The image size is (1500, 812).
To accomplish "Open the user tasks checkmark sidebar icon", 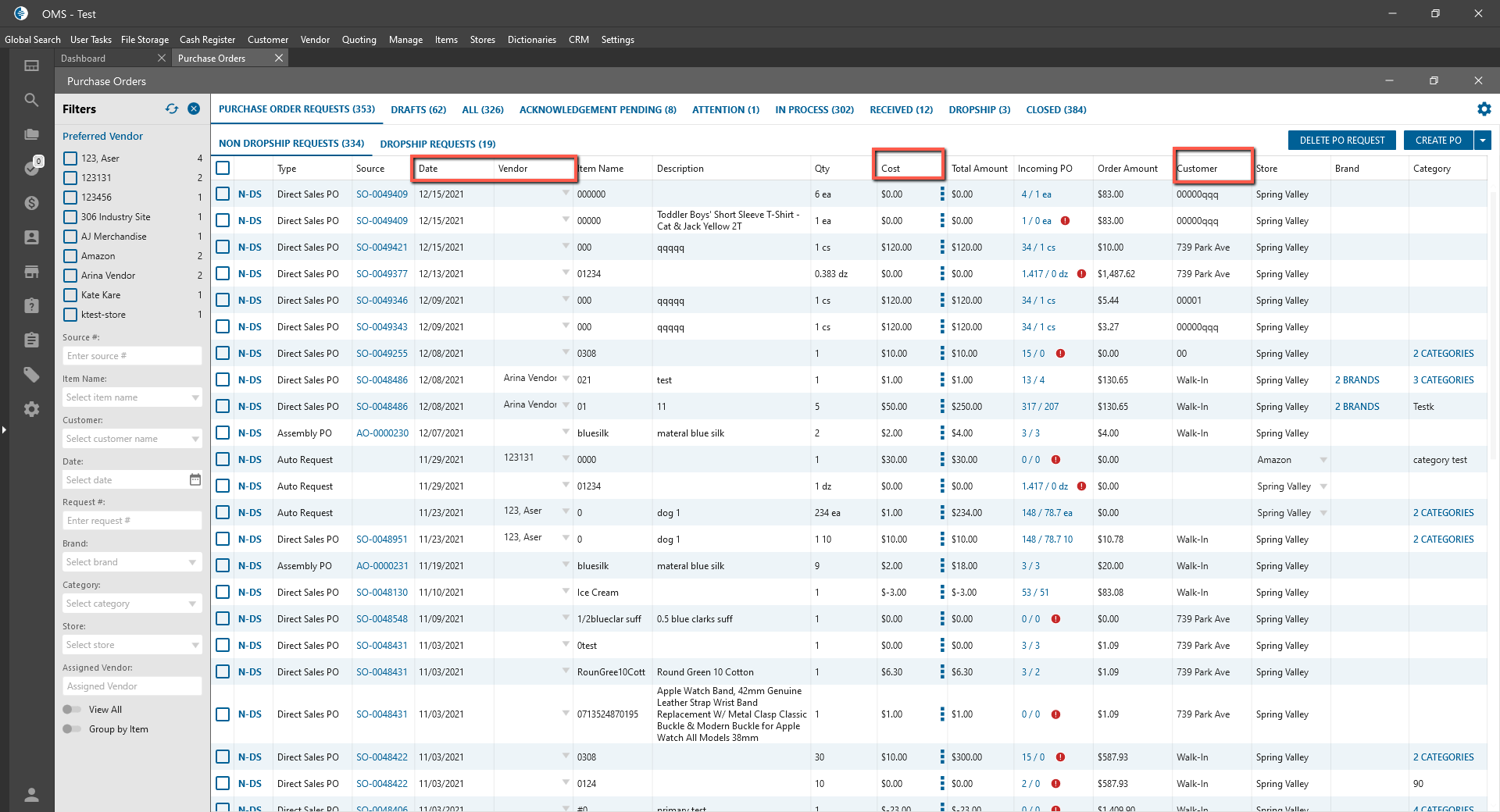I will [31, 168].
